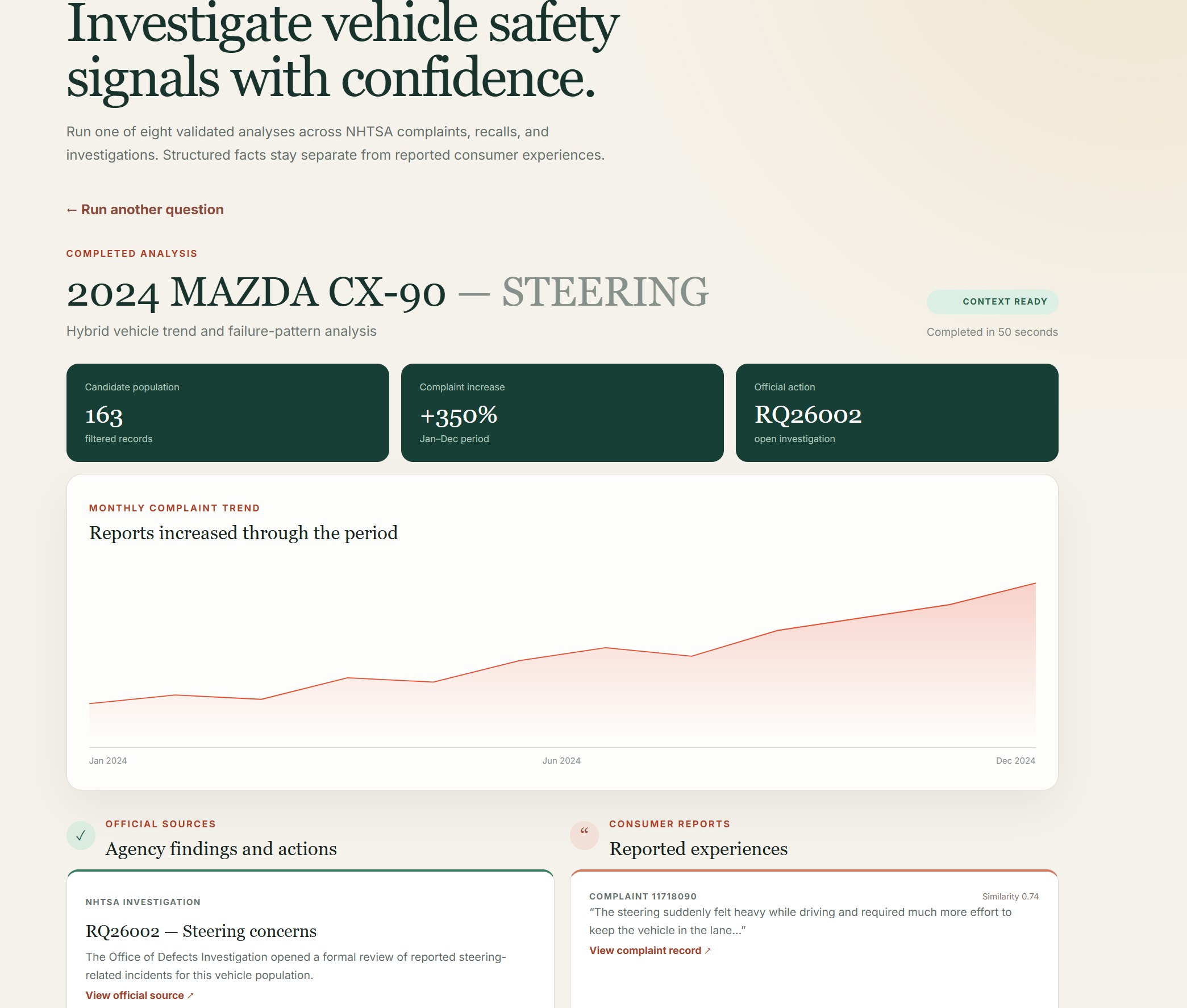Click the green checkmark Official Sources icon
Screen dimensions: 1187x1008
[81, 835]
